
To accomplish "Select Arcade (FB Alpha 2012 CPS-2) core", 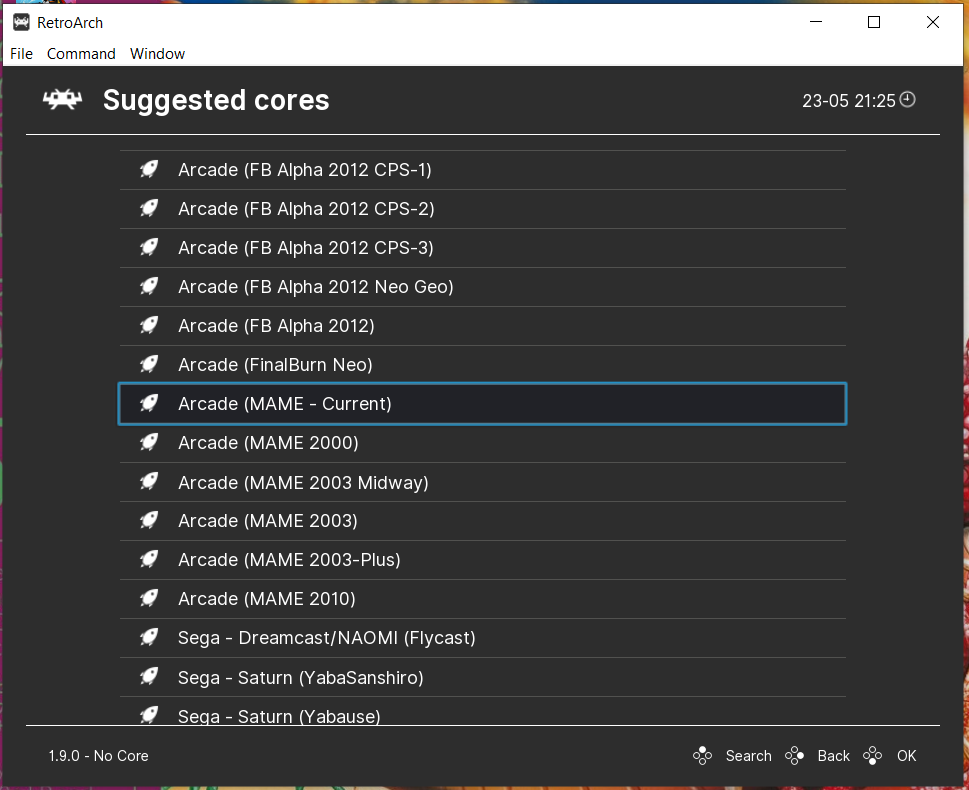I will click(483, 209).
